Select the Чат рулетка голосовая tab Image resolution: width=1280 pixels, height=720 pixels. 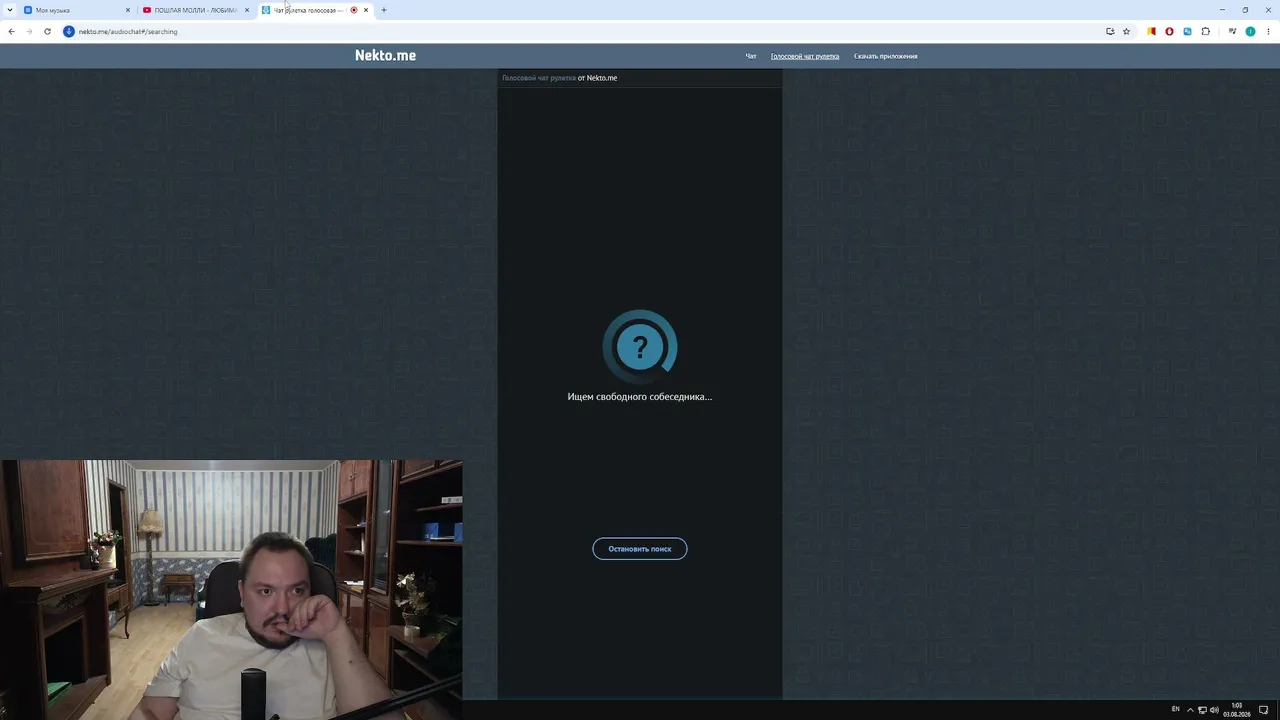point(315,10)
